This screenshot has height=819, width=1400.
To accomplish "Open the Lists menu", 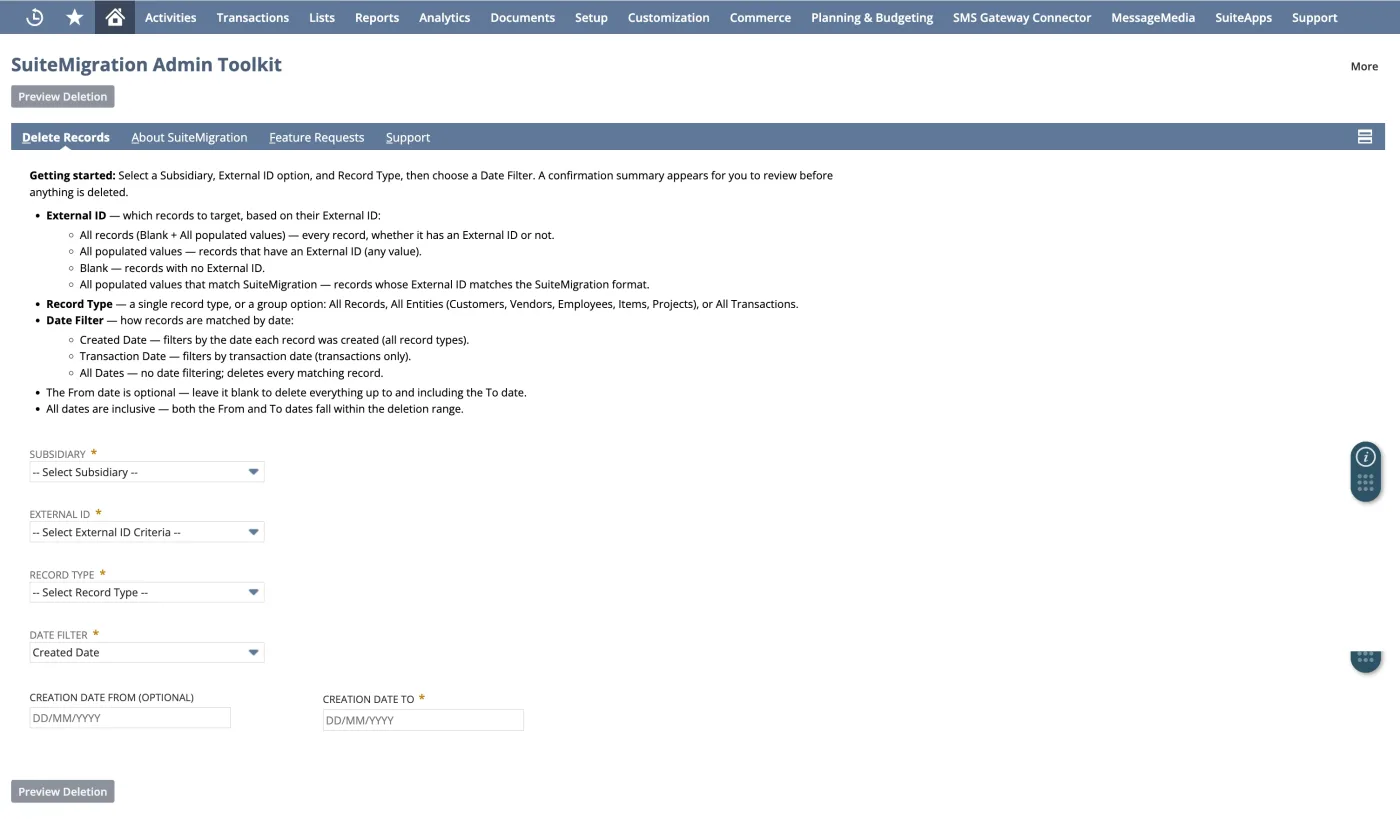I will (x=322, y=17).
